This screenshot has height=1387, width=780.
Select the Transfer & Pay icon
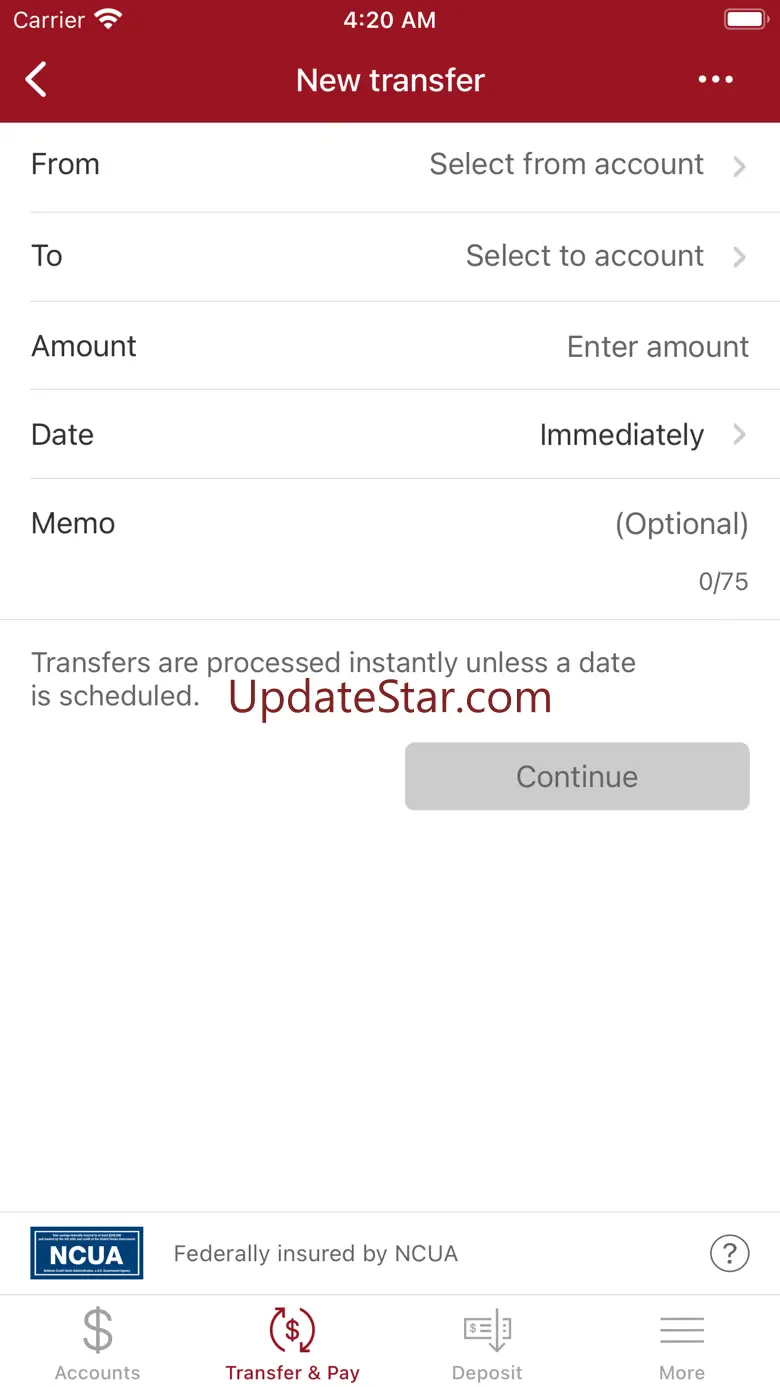click(x=292, y=1330)
